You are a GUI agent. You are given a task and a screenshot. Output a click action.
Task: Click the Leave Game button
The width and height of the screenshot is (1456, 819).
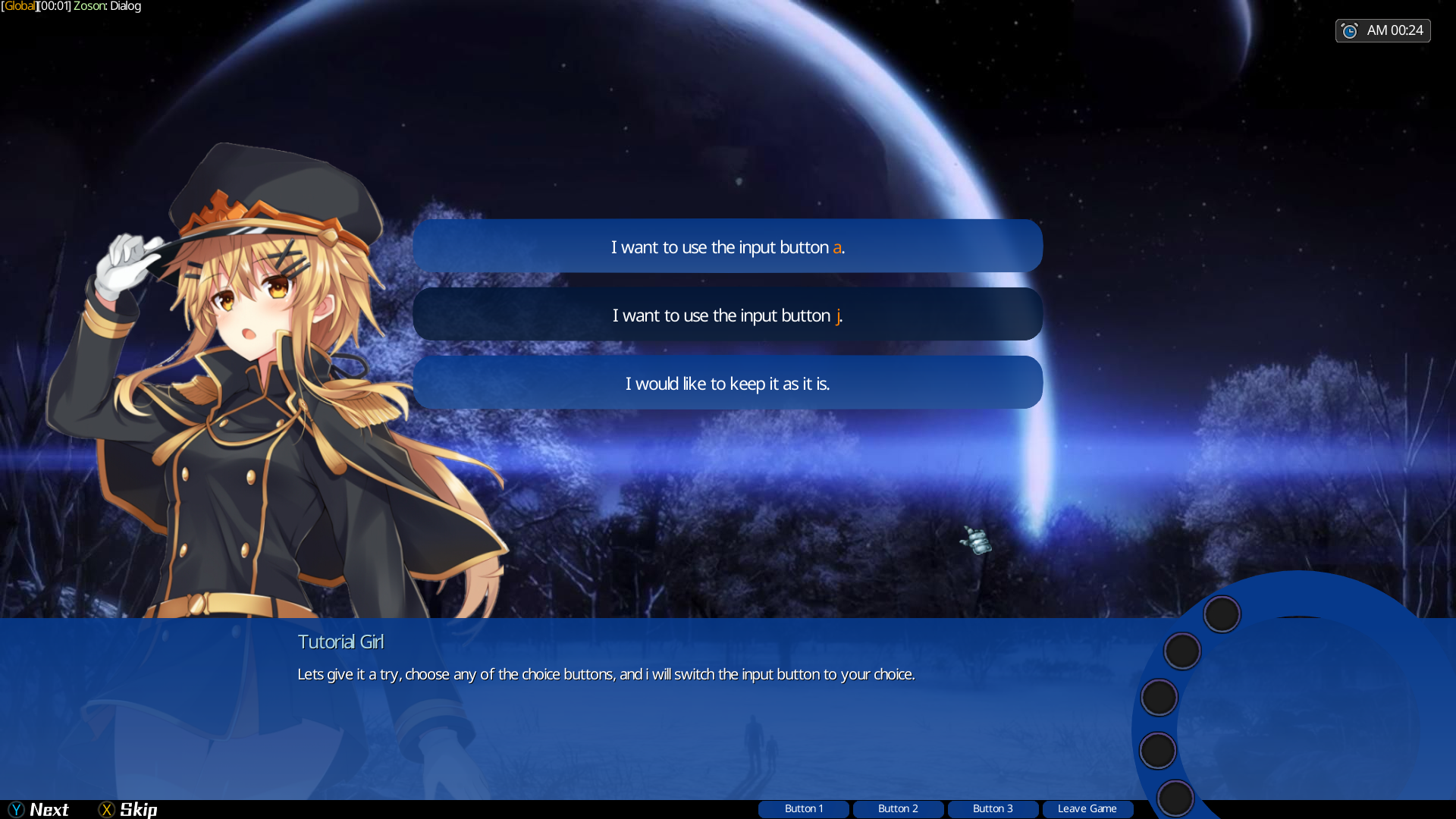1087,808
